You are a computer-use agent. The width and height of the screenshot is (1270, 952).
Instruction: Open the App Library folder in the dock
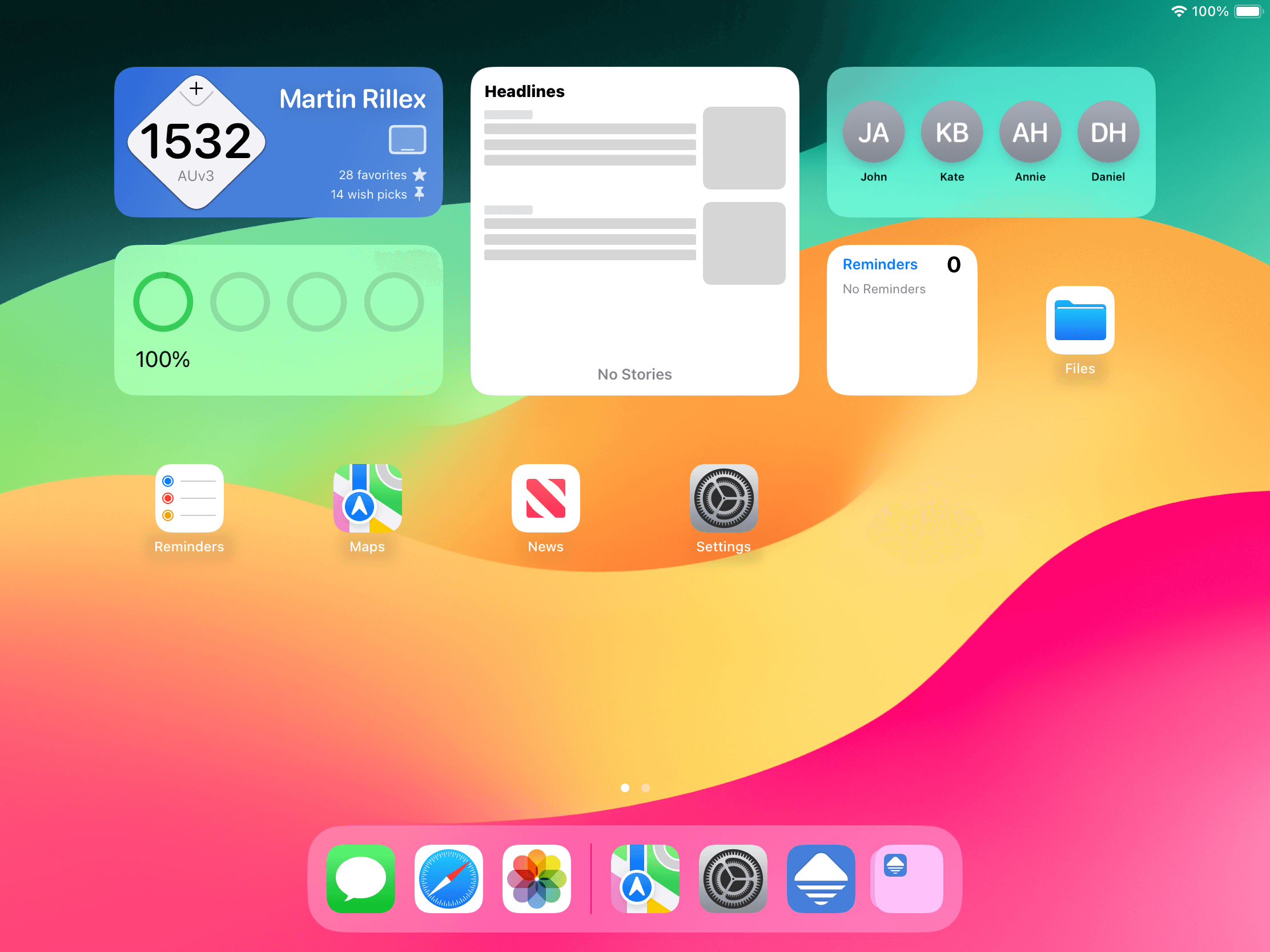907,878
